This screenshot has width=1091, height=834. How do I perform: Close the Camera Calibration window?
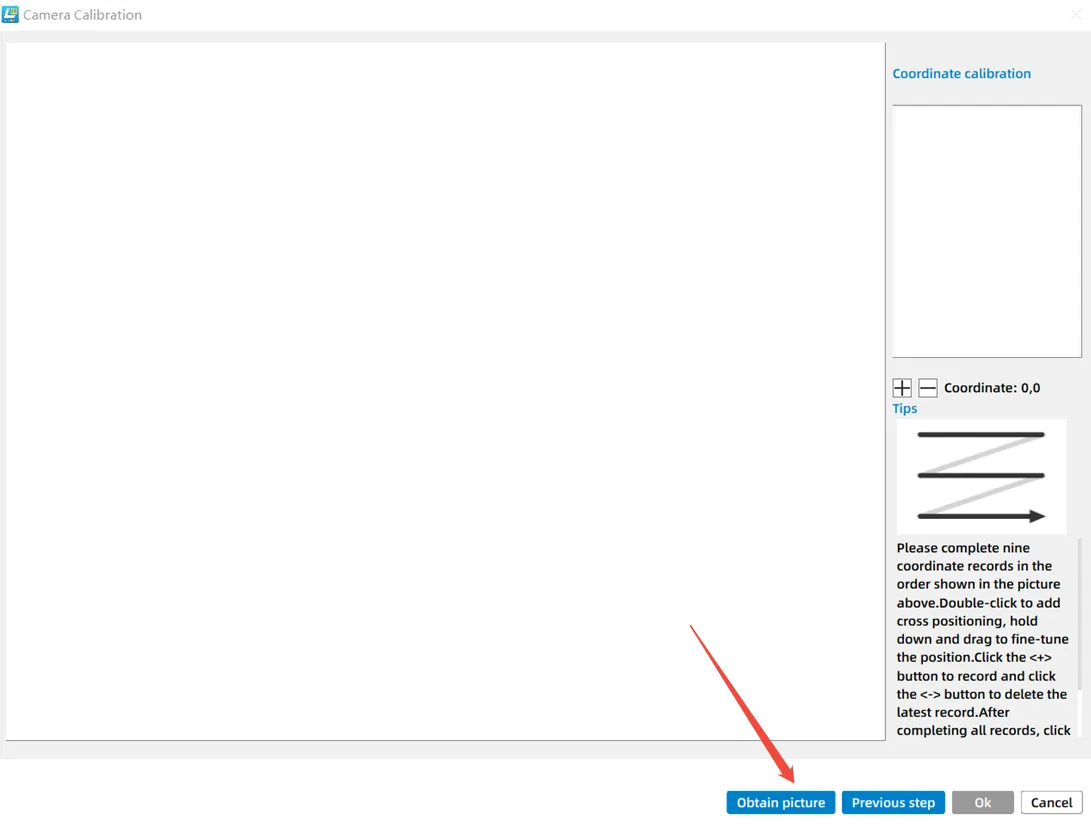tap(1075, 15)
